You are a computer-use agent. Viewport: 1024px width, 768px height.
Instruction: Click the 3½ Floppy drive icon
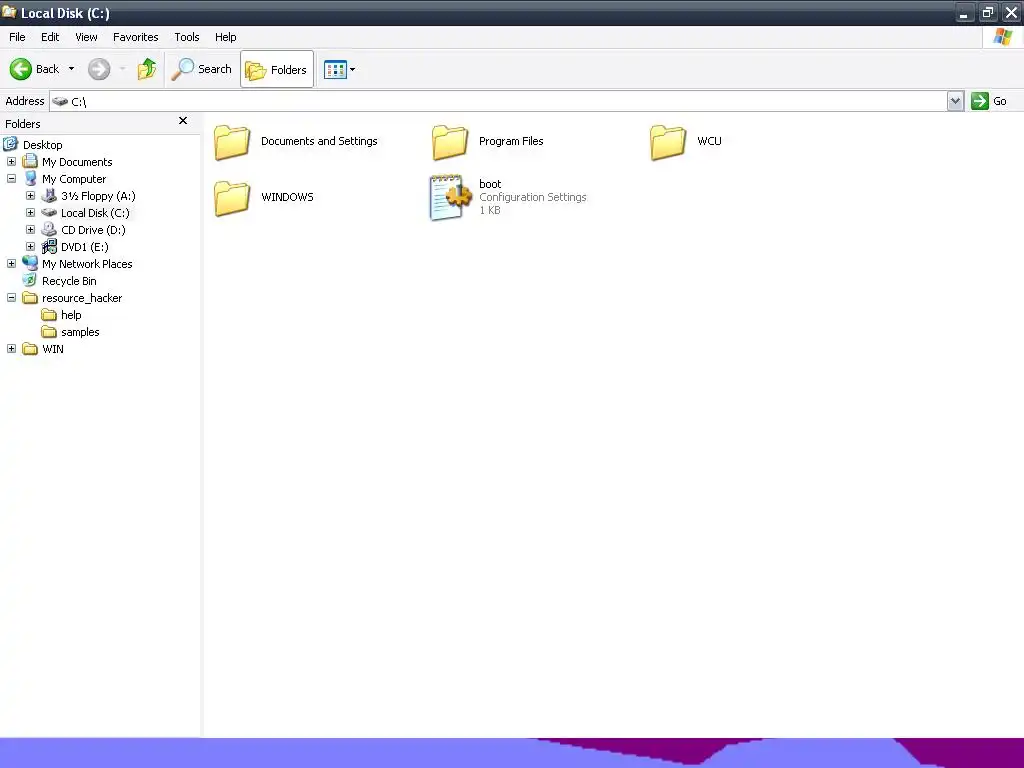coord(49,195)
